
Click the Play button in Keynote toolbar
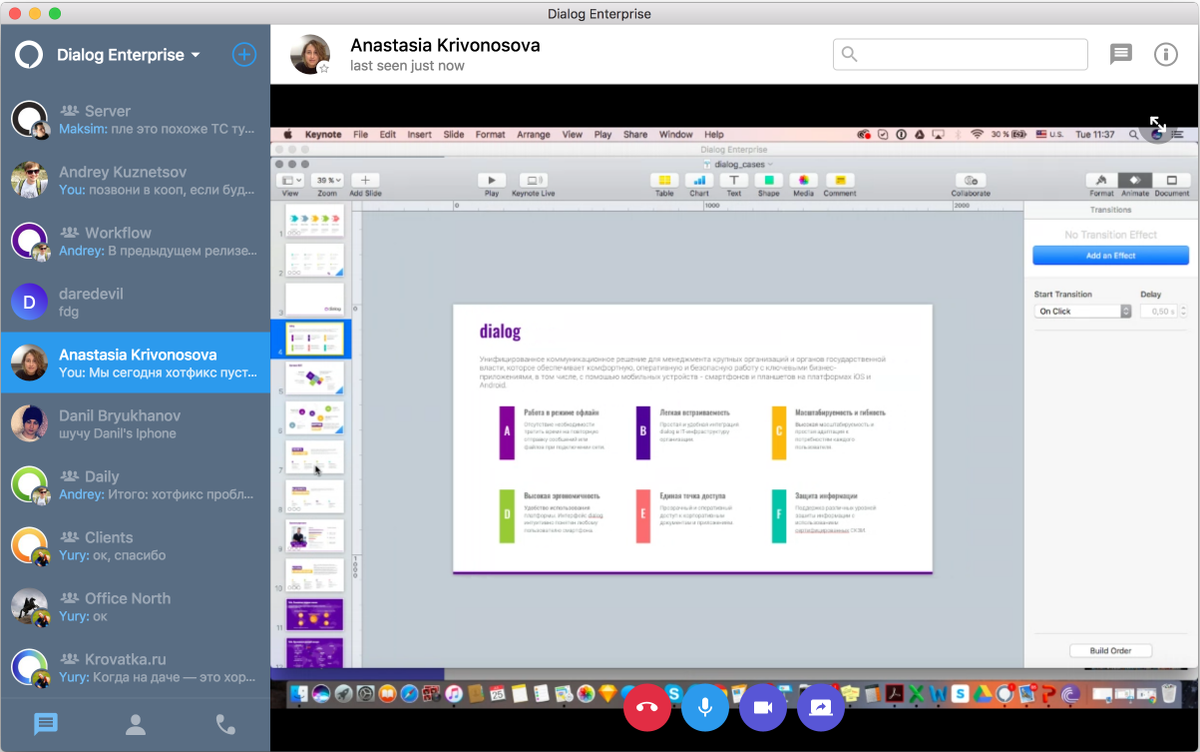(492, 180)
